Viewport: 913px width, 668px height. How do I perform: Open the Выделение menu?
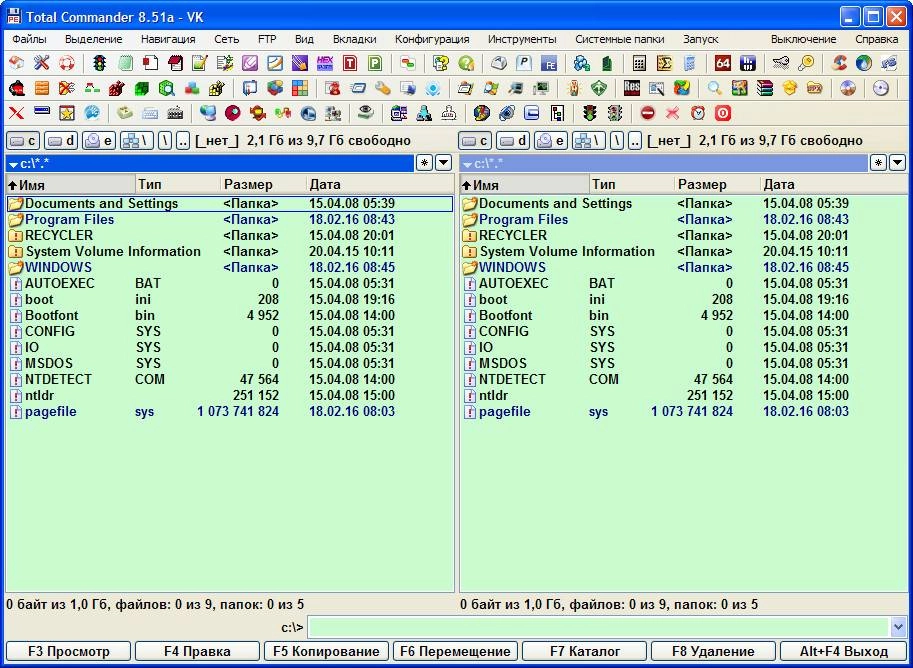pyautogui.click(x=94, y=40)
